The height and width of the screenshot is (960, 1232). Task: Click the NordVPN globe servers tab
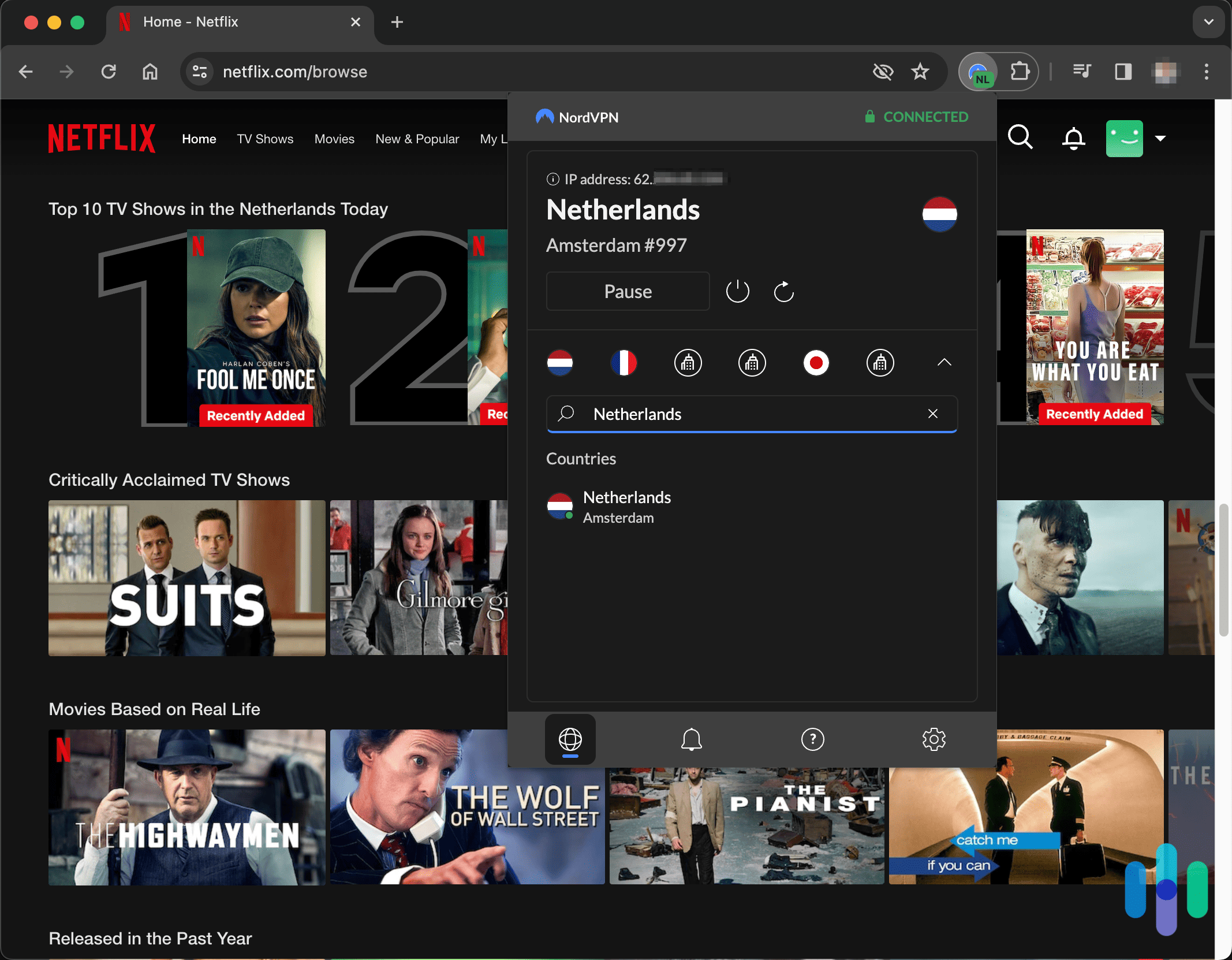pyautogui.click(x=570, y=739)
